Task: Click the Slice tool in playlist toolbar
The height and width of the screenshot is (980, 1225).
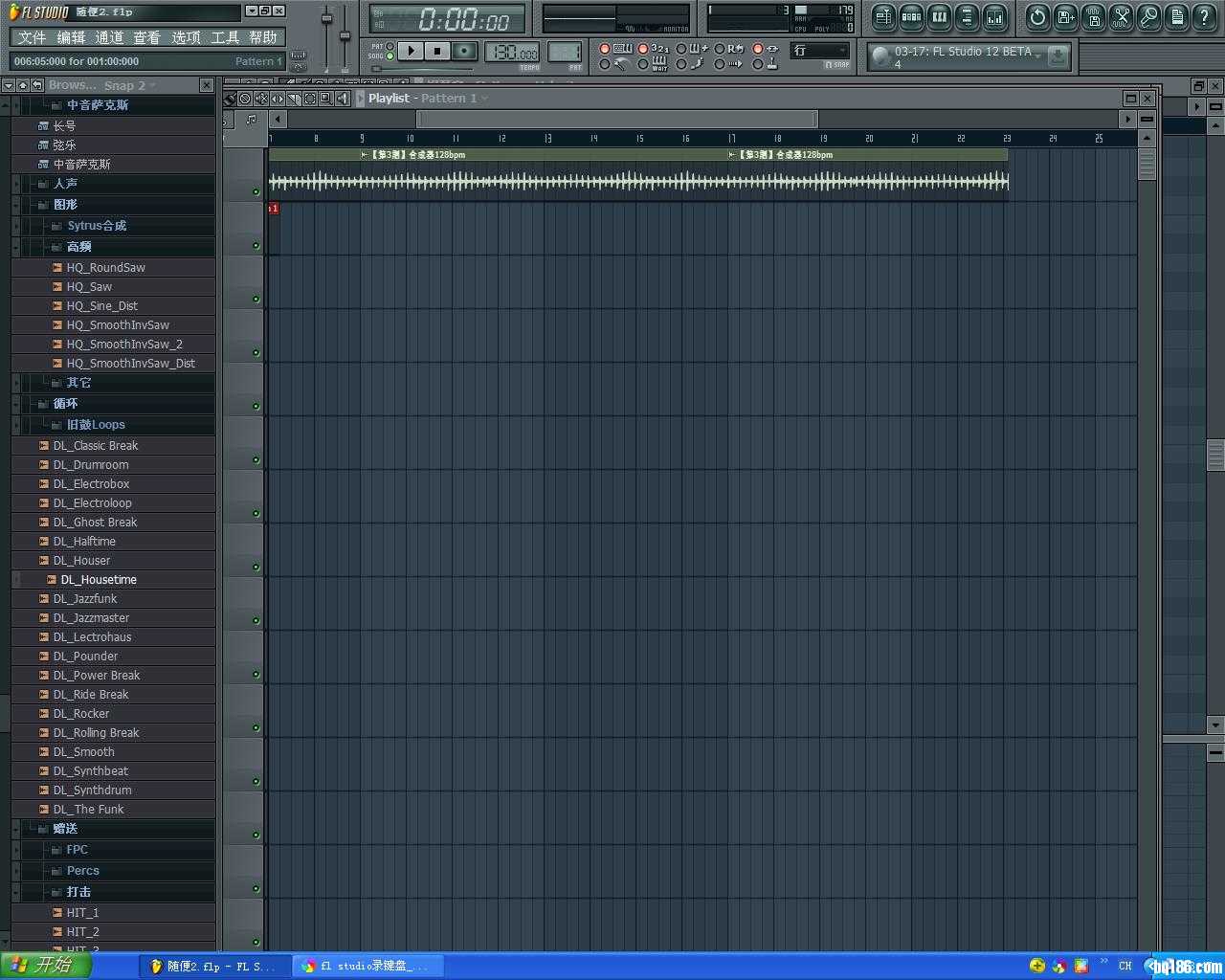Action: pyautogui.click(x=294, y=99)
